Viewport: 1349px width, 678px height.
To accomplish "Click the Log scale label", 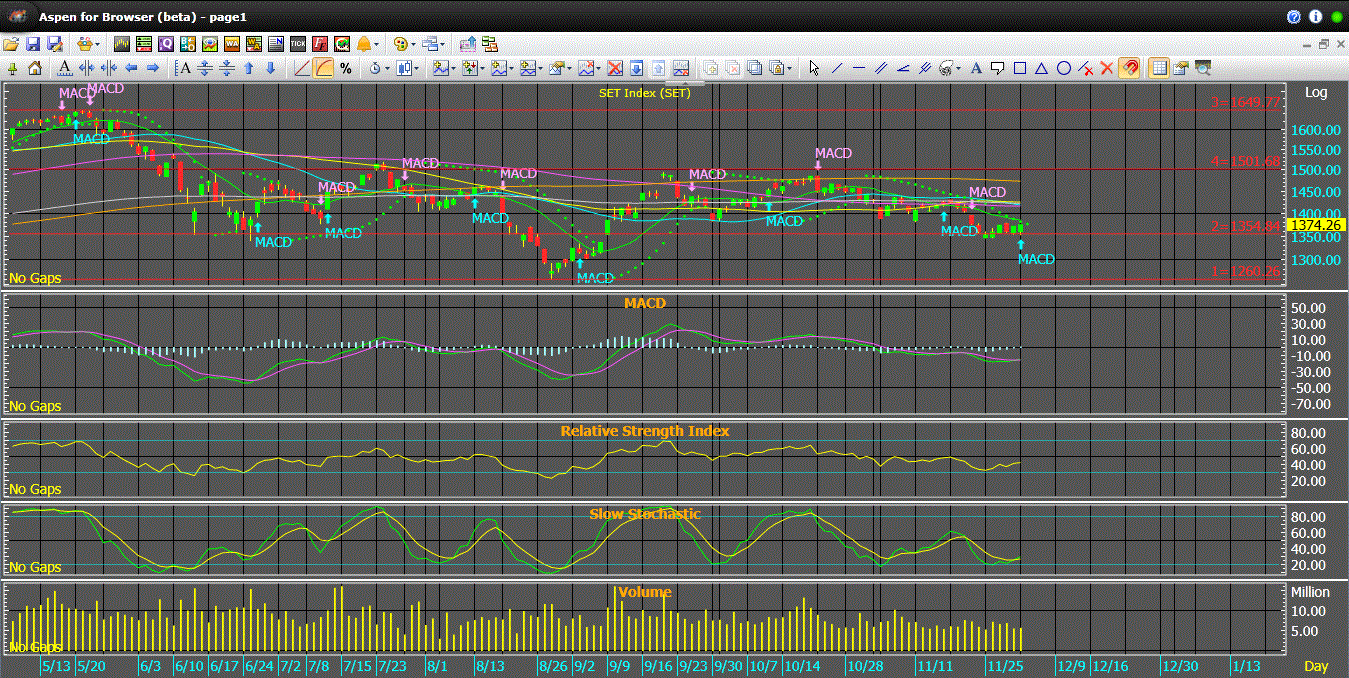I will click(1316, 92).
